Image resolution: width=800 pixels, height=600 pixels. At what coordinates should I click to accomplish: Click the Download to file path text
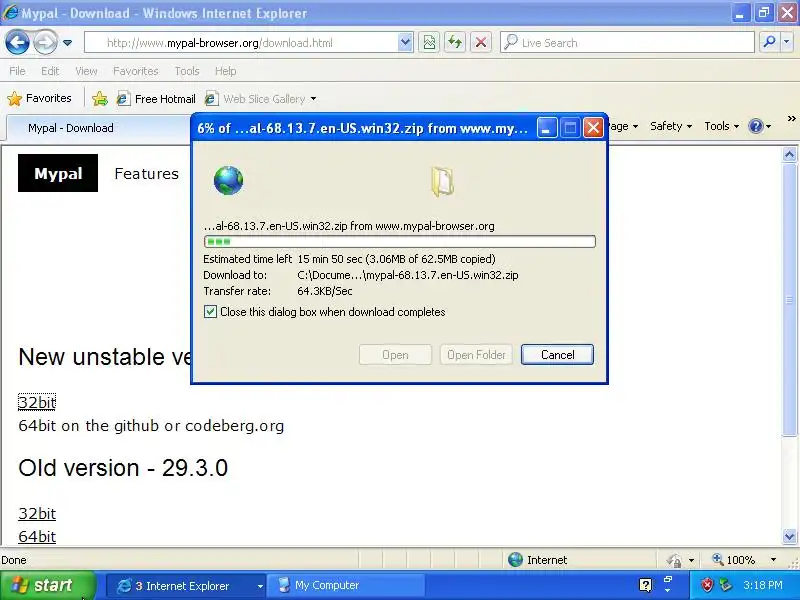coord(408,275)
